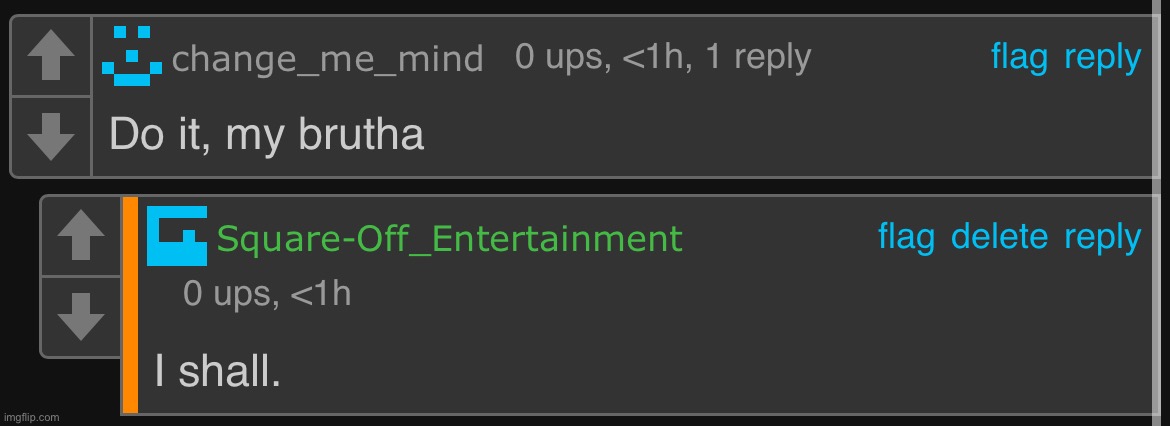The width and height of the screenshot is (1170, 426).
Task: Upvote the change_me_mind comment
Action: point(50,57)
